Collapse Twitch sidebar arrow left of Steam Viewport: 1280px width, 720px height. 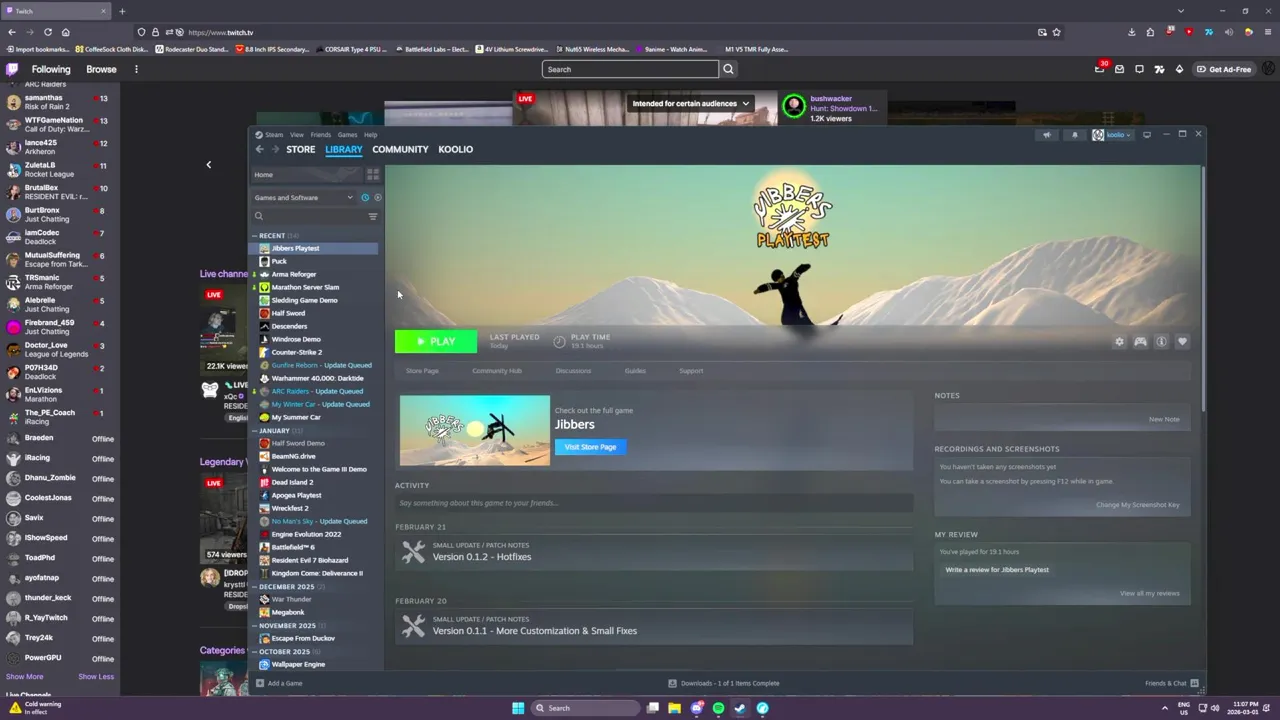tap(208, 164)
